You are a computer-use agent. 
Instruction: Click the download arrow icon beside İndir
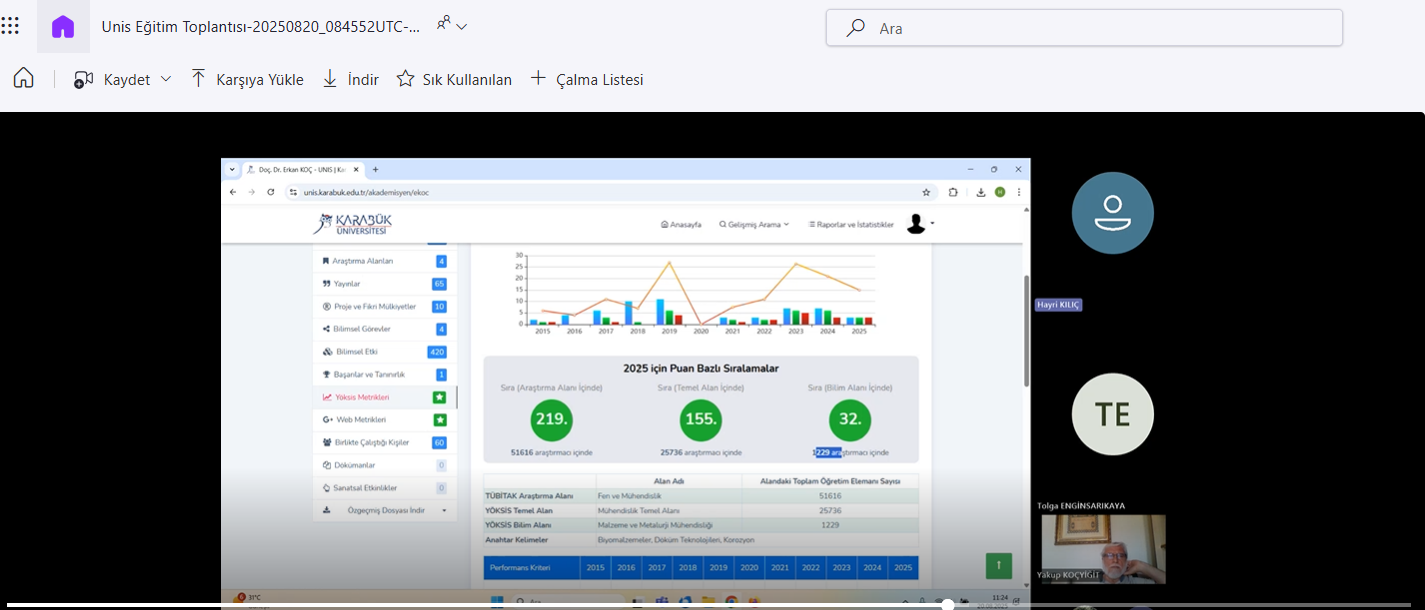330,79
